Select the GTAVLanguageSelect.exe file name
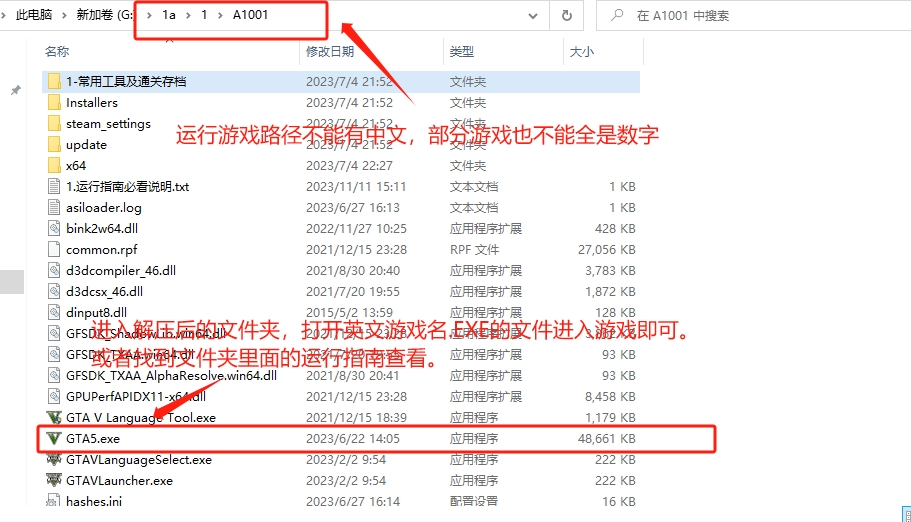 (x=139, y=460)
